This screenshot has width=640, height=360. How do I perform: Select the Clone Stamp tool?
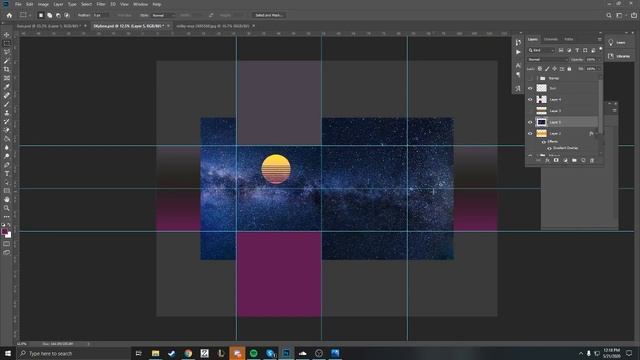pos(7,113)
